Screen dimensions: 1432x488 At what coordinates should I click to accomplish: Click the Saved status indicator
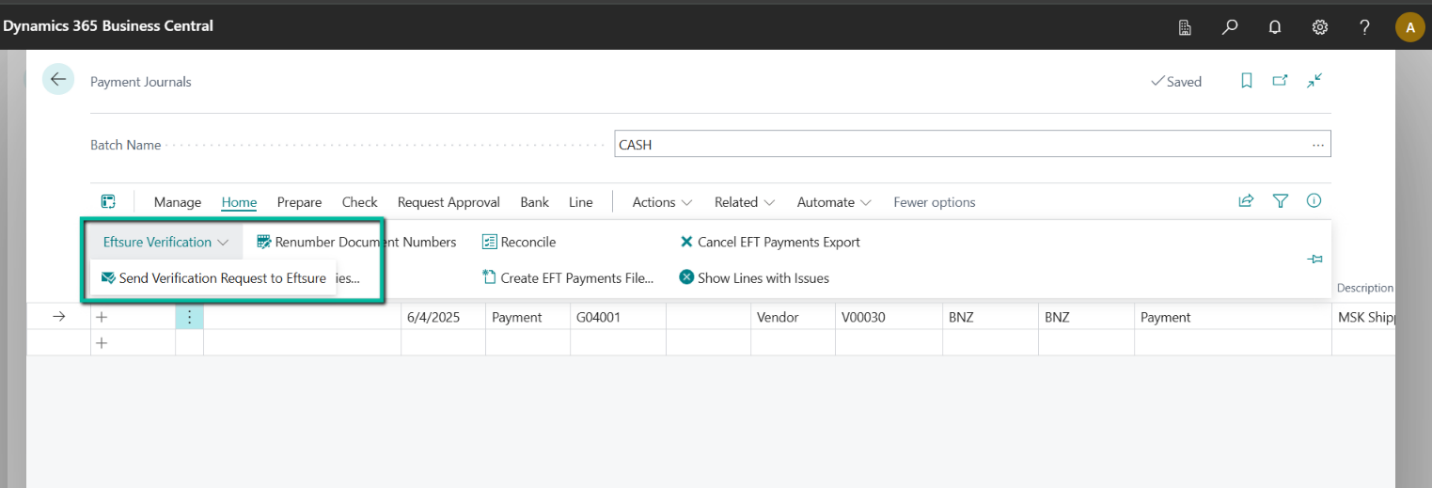click(1176, 82)
